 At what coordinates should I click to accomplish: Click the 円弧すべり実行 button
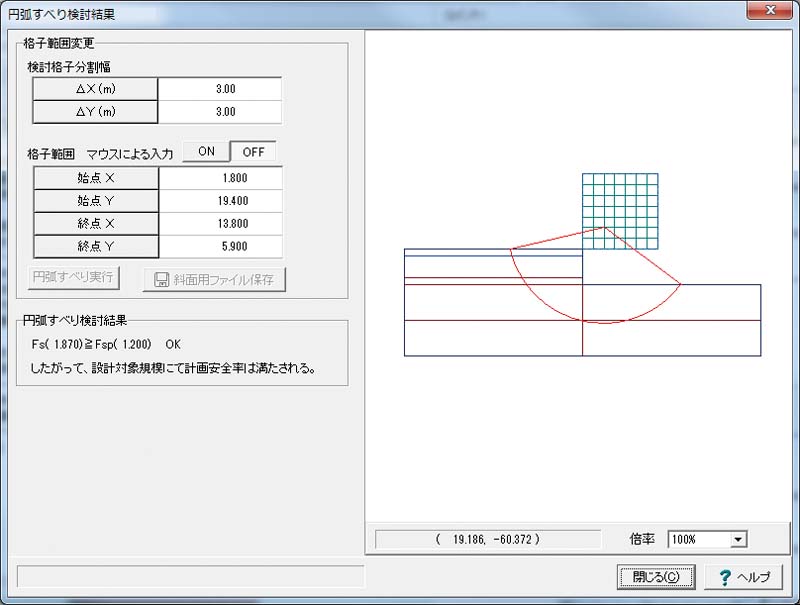73,278
